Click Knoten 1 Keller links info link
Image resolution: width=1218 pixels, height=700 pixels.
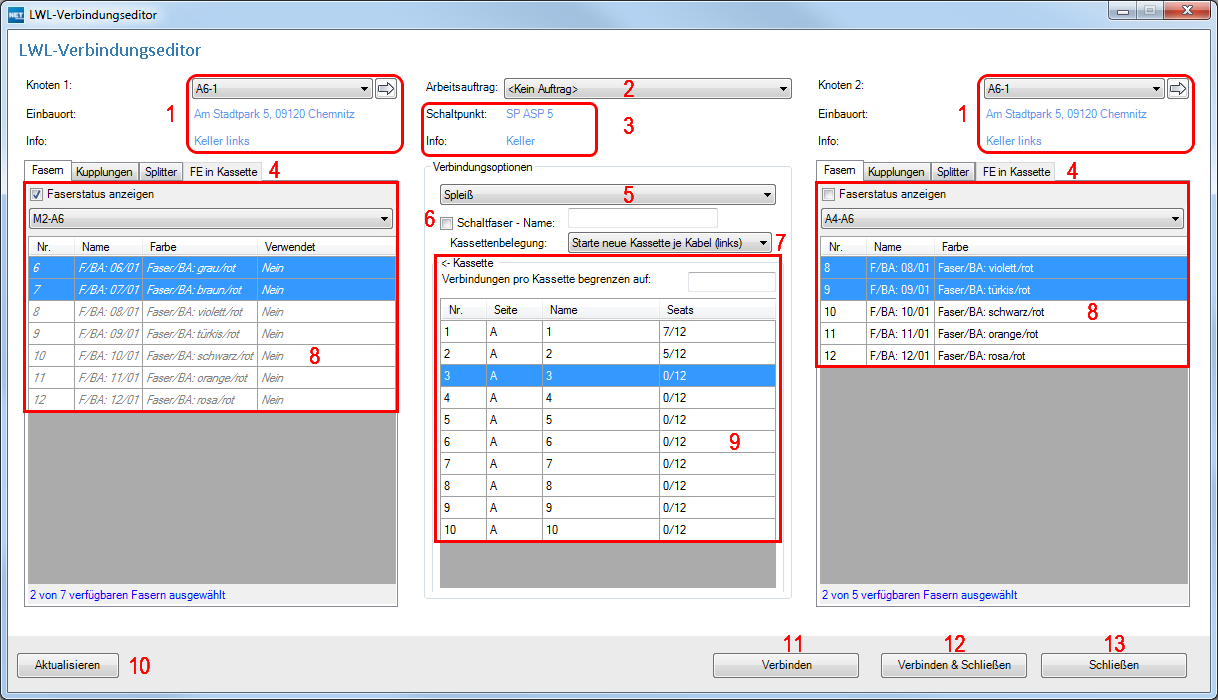point(222,141)
